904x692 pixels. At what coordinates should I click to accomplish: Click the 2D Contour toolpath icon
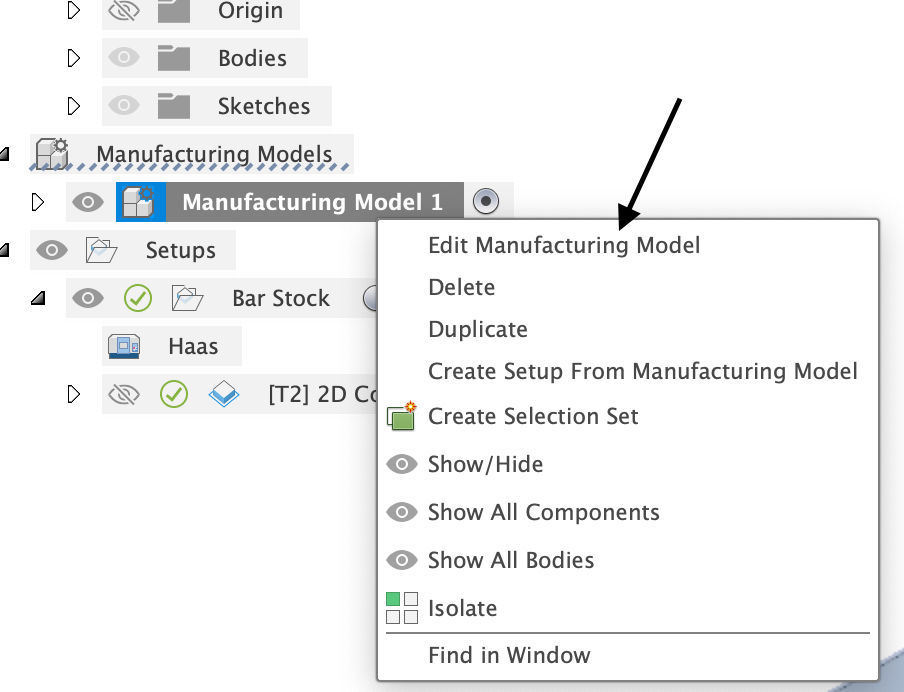pos(224,393)
